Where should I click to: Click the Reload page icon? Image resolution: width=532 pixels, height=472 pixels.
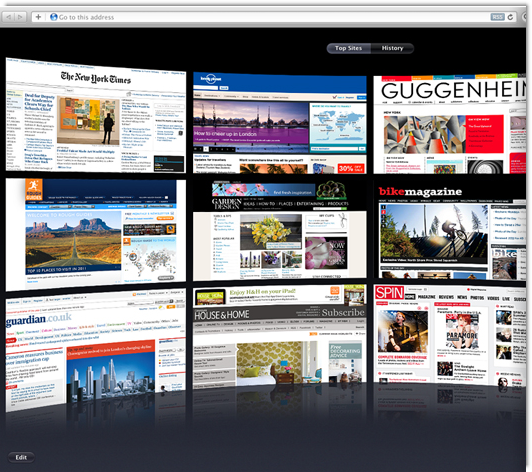click(x=510, y=17)
